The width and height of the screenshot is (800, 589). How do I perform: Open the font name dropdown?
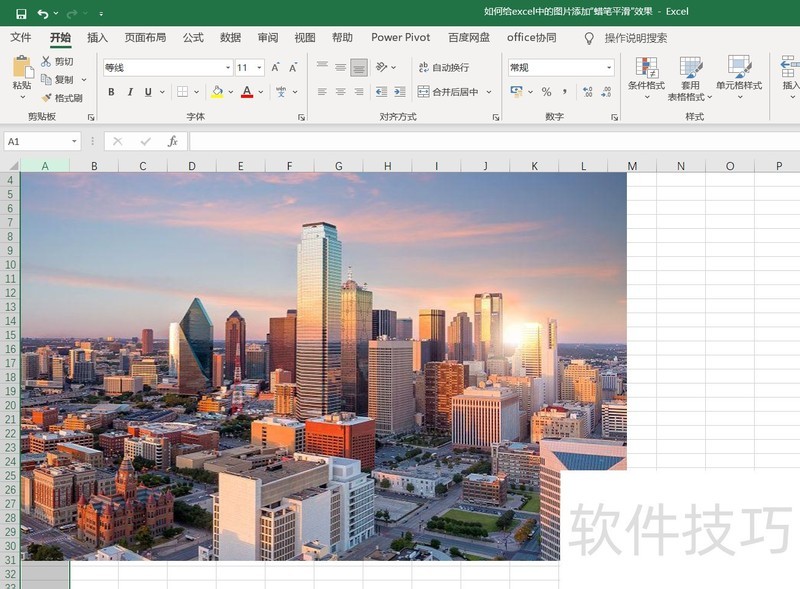pos(226,67)
